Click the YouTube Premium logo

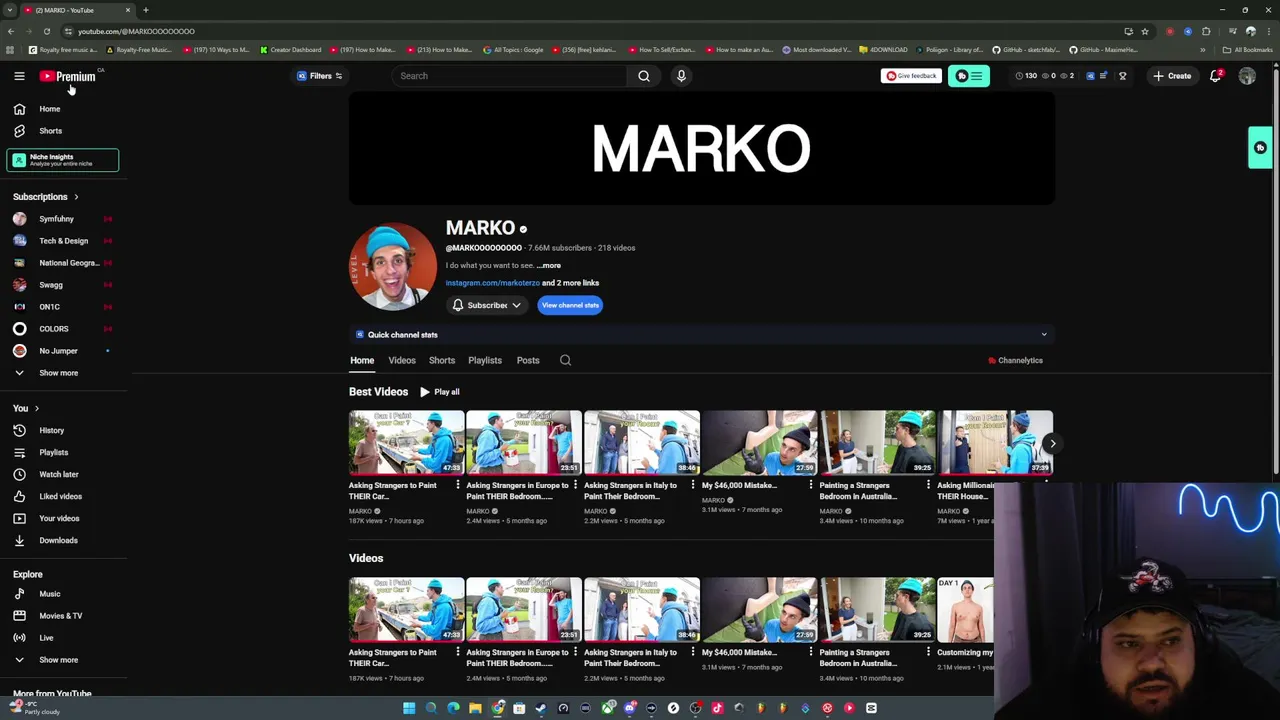(68, 76)
